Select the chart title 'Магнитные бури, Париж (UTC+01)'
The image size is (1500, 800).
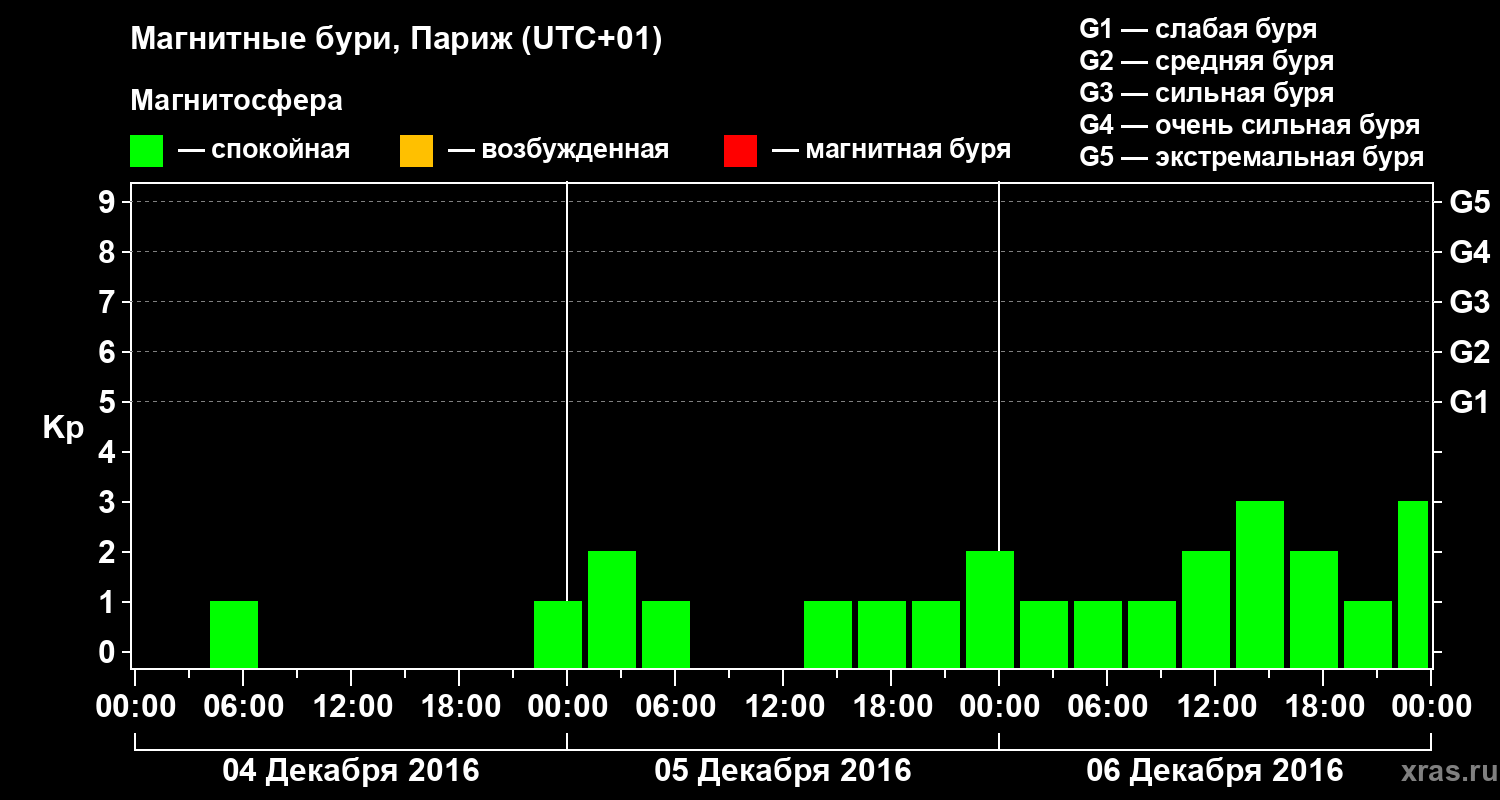(396, 41)
